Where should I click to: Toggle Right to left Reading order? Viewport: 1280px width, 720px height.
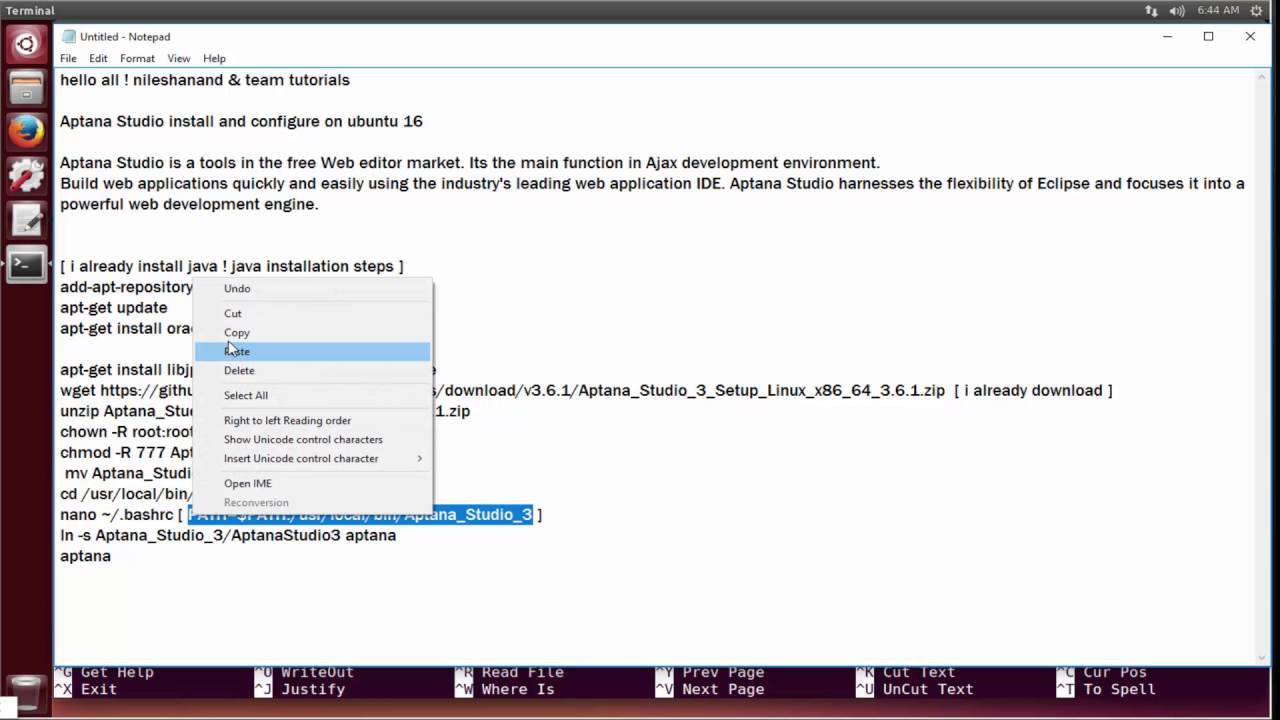point(312,420)
